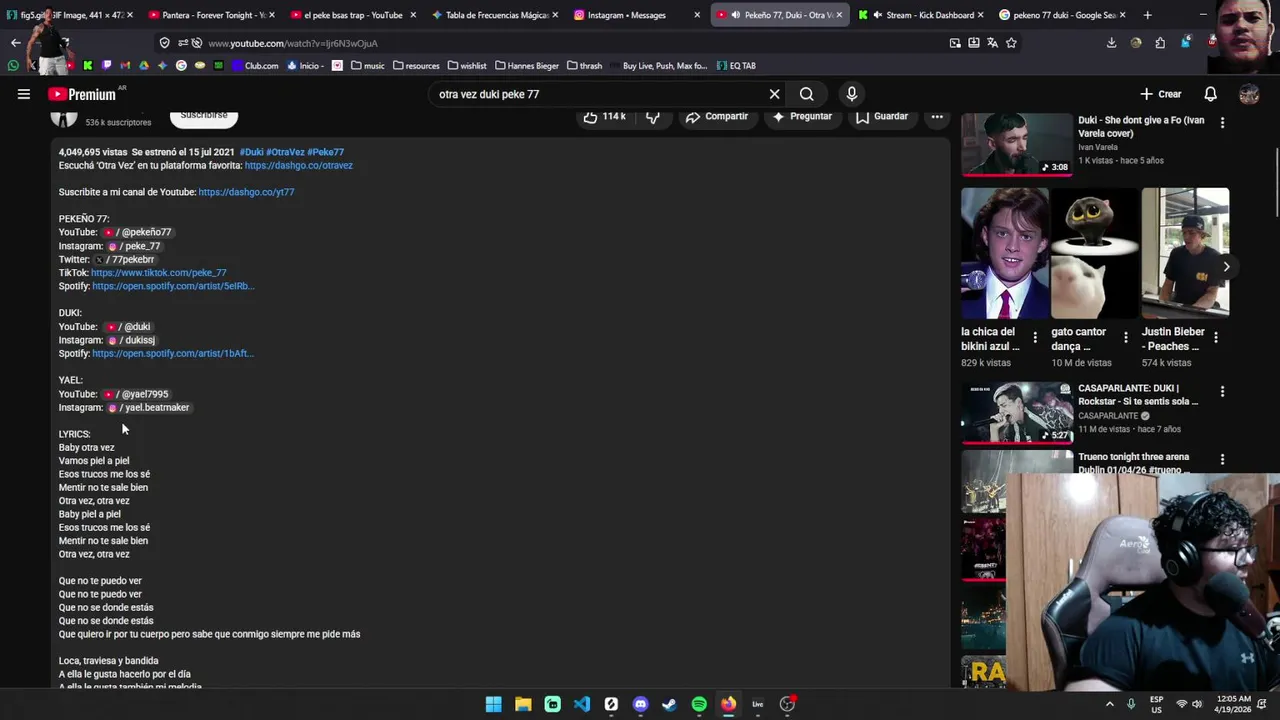The height and width of the screenshot is (720, 1280).
Task: Dislike the video with thumbs down
Action: tap(653, 117)
